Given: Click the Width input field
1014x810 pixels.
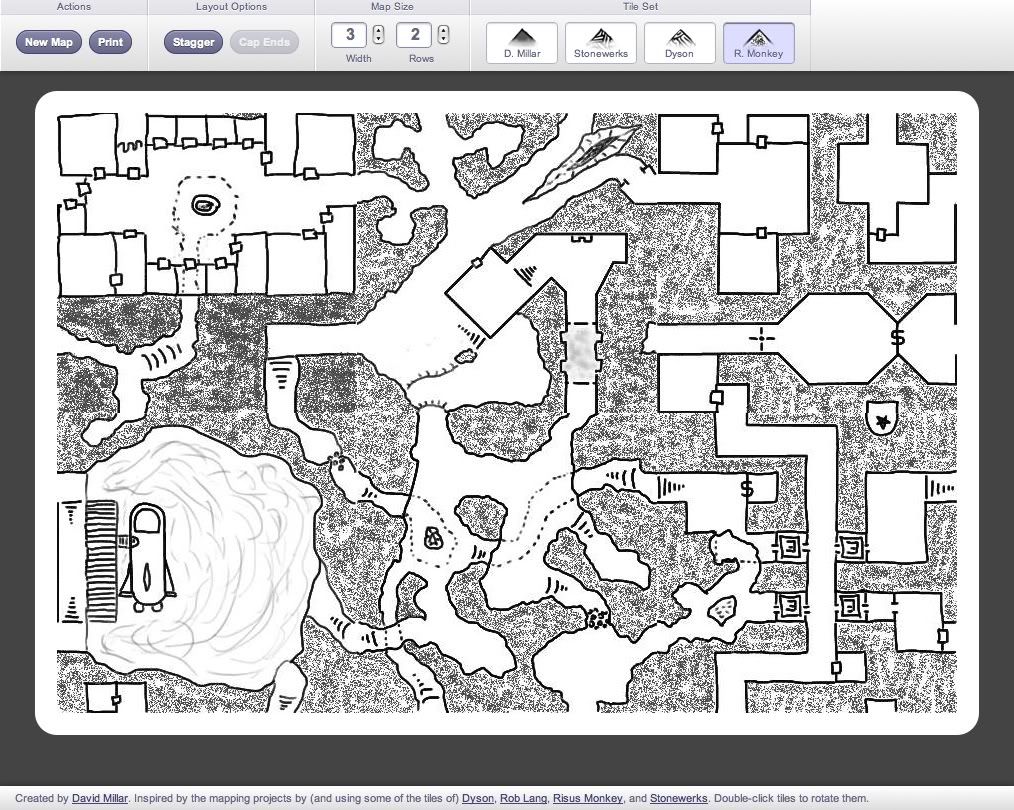Looking at the screenshot, I should click(350, 35).
